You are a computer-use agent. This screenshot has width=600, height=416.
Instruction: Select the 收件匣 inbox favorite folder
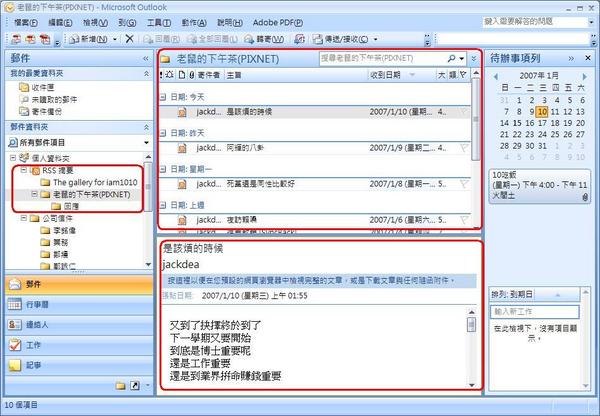(36, 88)
